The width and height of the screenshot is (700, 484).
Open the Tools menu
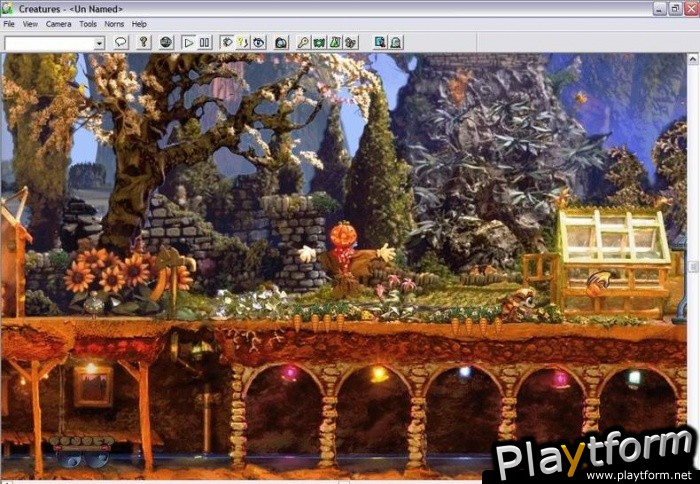[88, 24]
